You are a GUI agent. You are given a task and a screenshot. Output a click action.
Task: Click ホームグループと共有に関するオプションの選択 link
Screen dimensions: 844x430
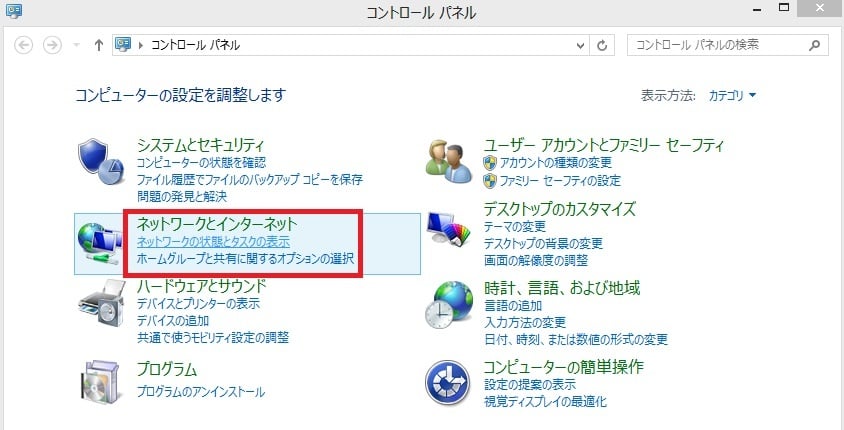tap(245, 258)
